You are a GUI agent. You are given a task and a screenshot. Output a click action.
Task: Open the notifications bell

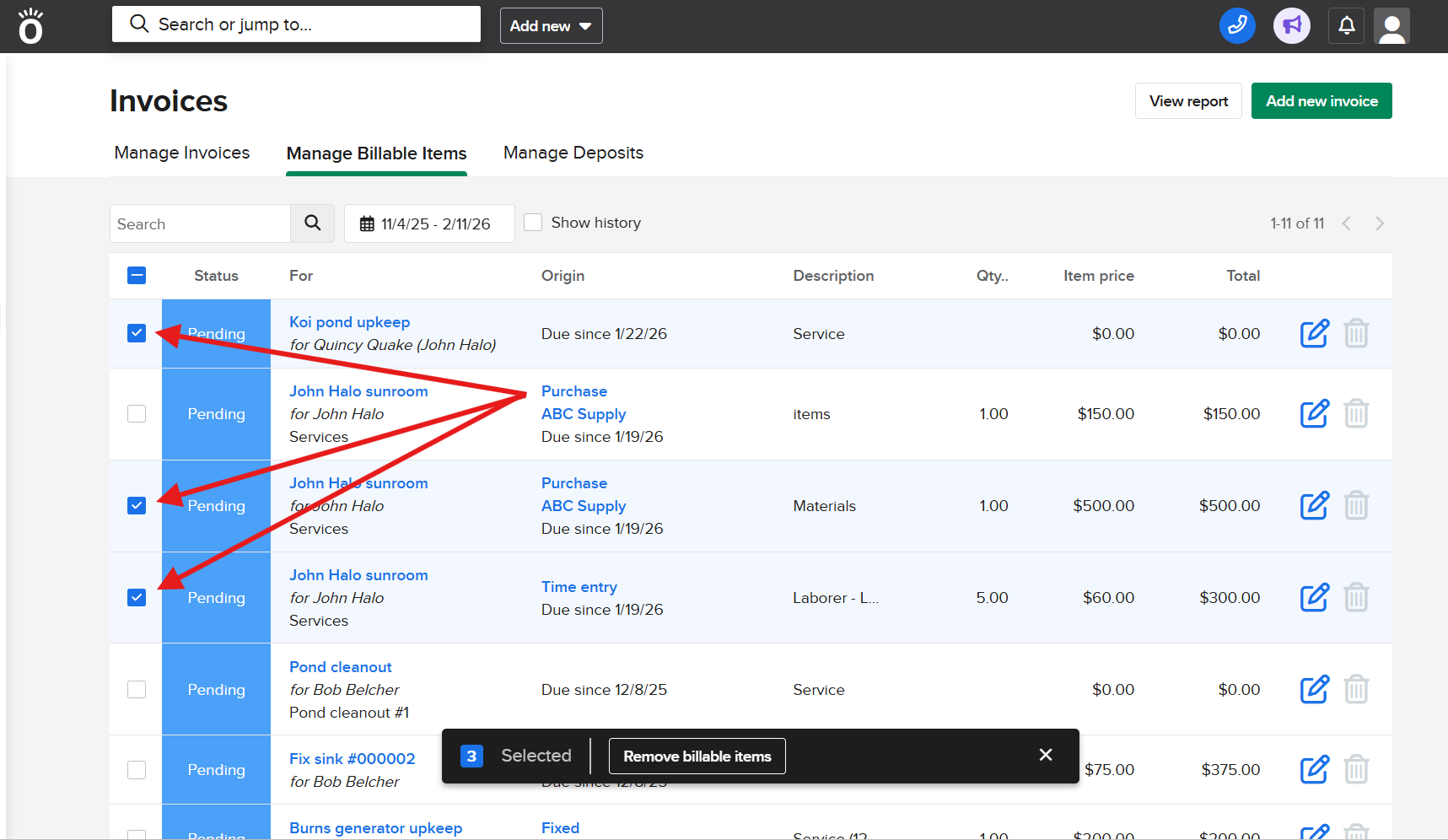(x=1346, y=25)
